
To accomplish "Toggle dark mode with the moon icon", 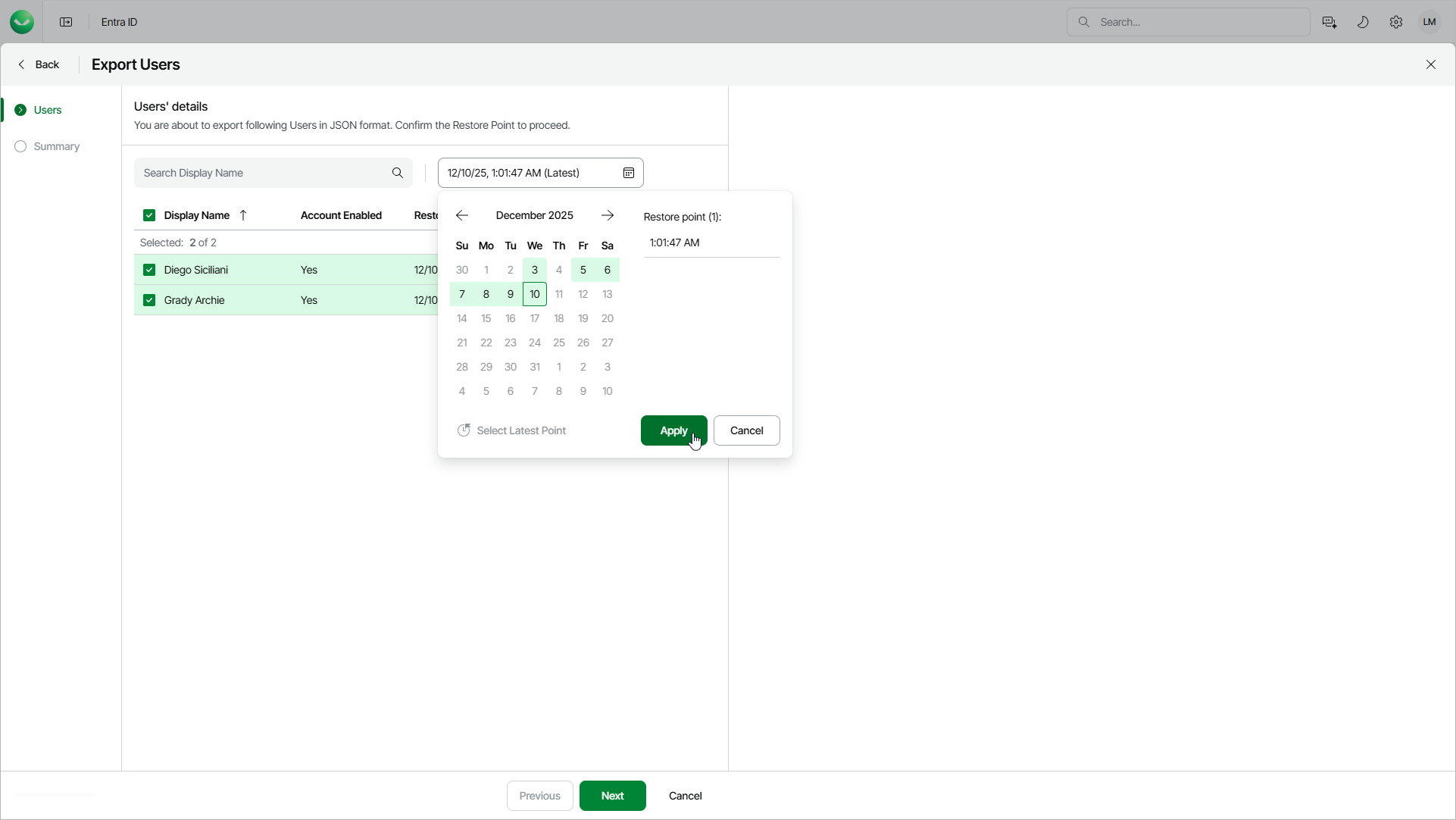I will click(x=1363, y=22).
